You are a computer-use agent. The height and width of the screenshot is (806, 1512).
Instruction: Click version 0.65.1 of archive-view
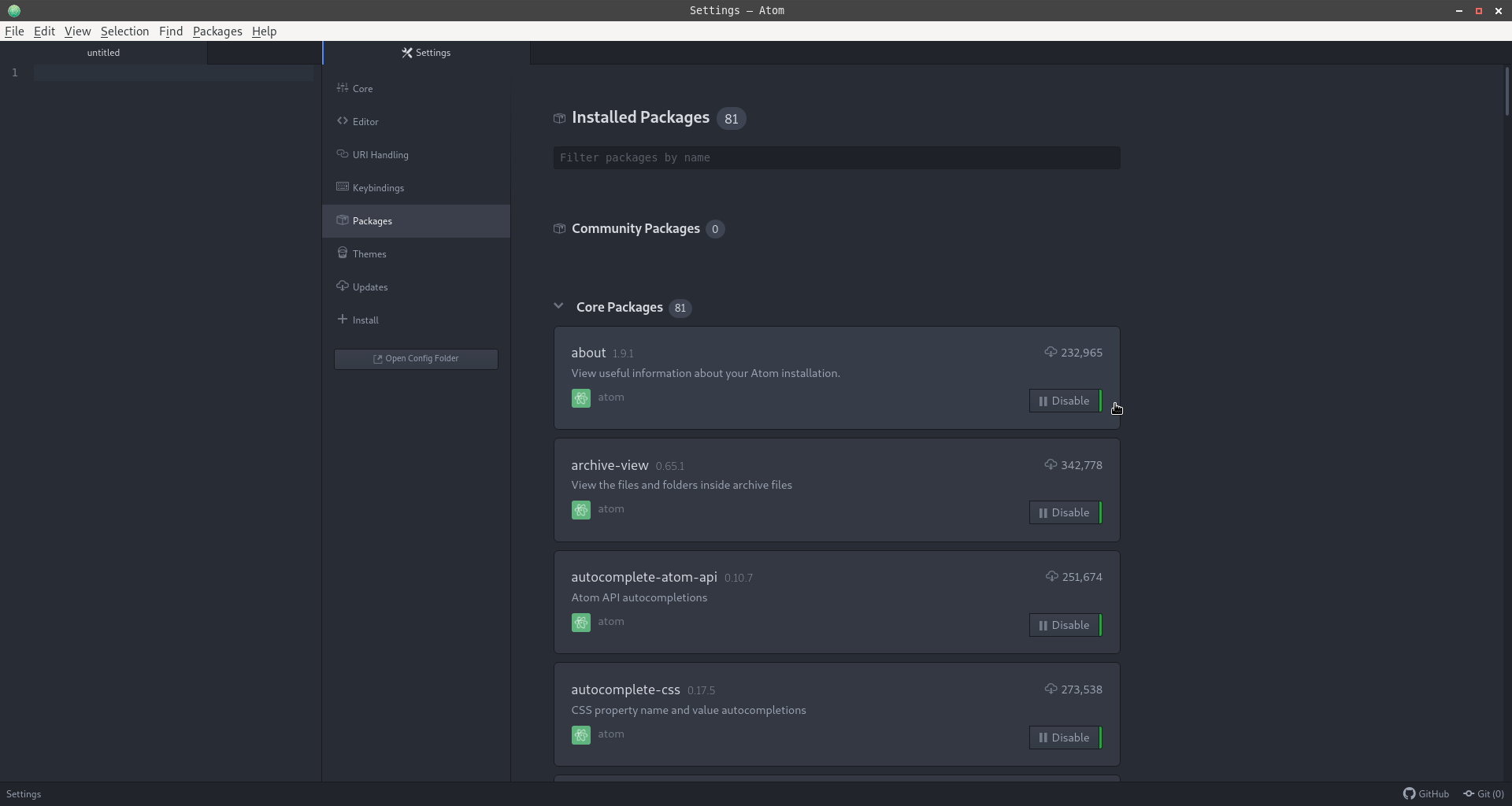coord(670,466)
